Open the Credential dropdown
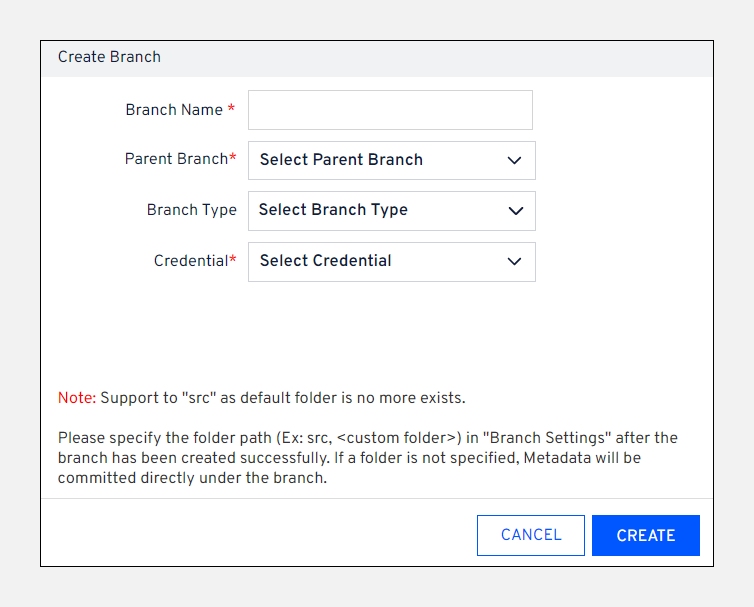Viewport: 754px width, 607px height. coord(391,262)
